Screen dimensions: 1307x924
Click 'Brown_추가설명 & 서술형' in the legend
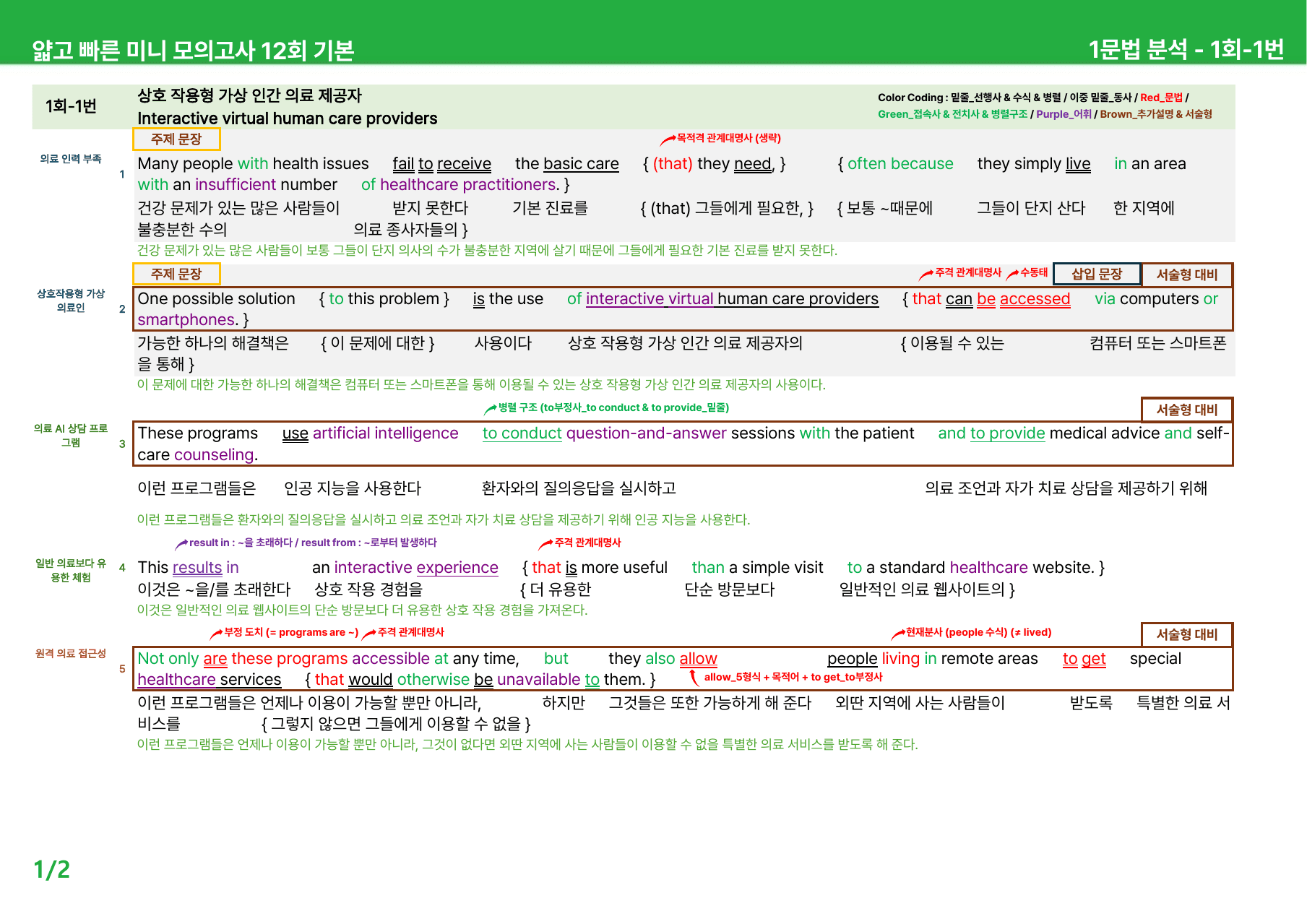(x=1156, y=114)
